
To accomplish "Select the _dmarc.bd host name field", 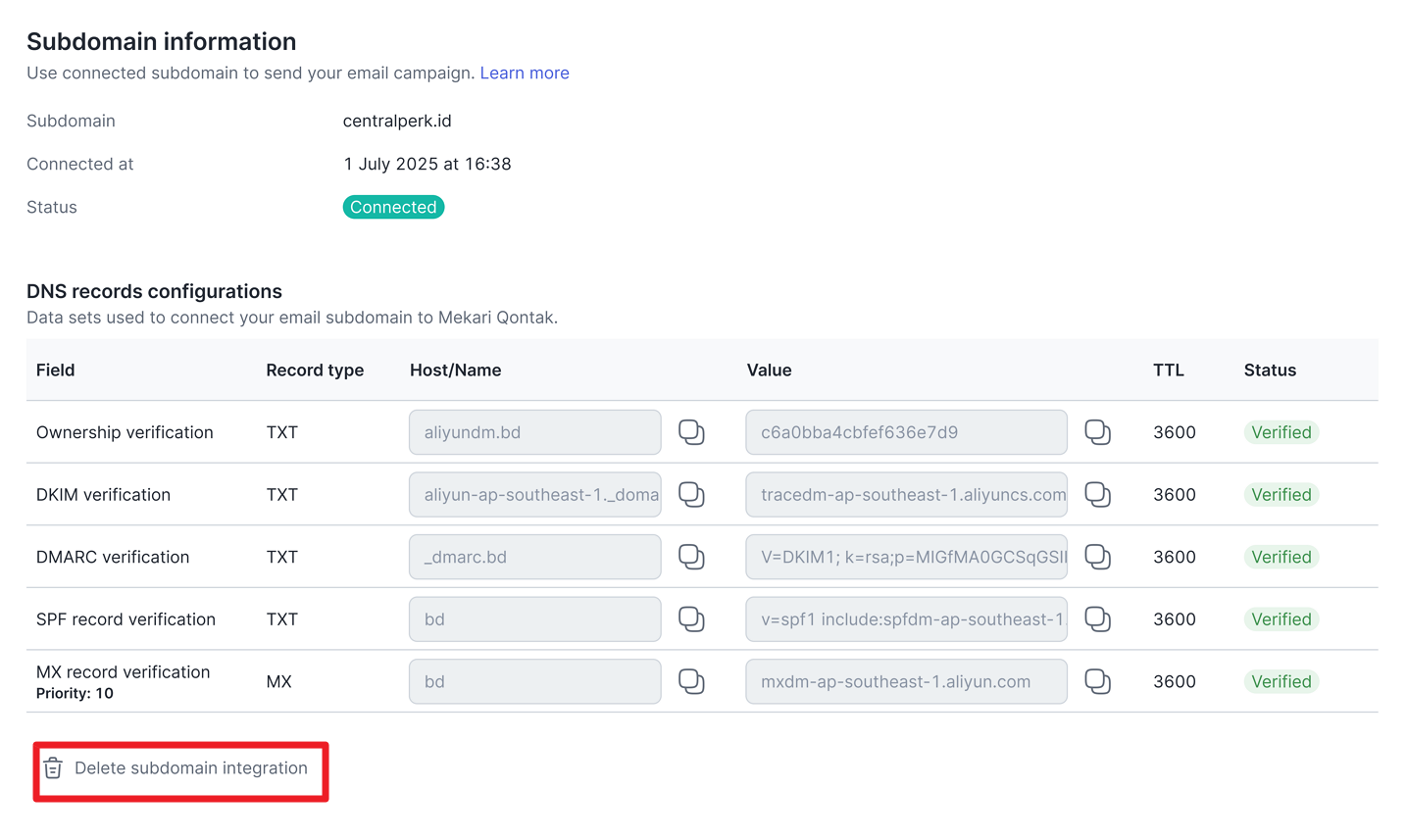I will [x=534, y=557].
